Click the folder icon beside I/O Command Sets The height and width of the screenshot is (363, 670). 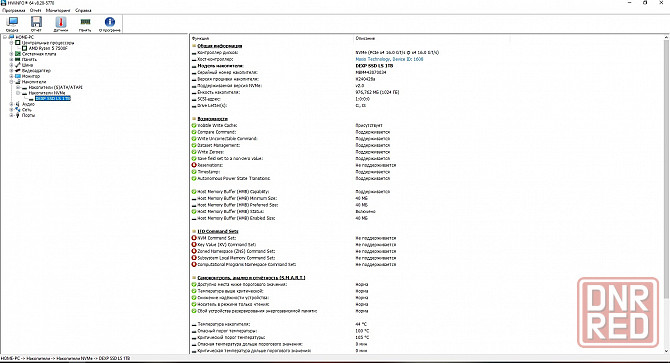pos(194,231)
